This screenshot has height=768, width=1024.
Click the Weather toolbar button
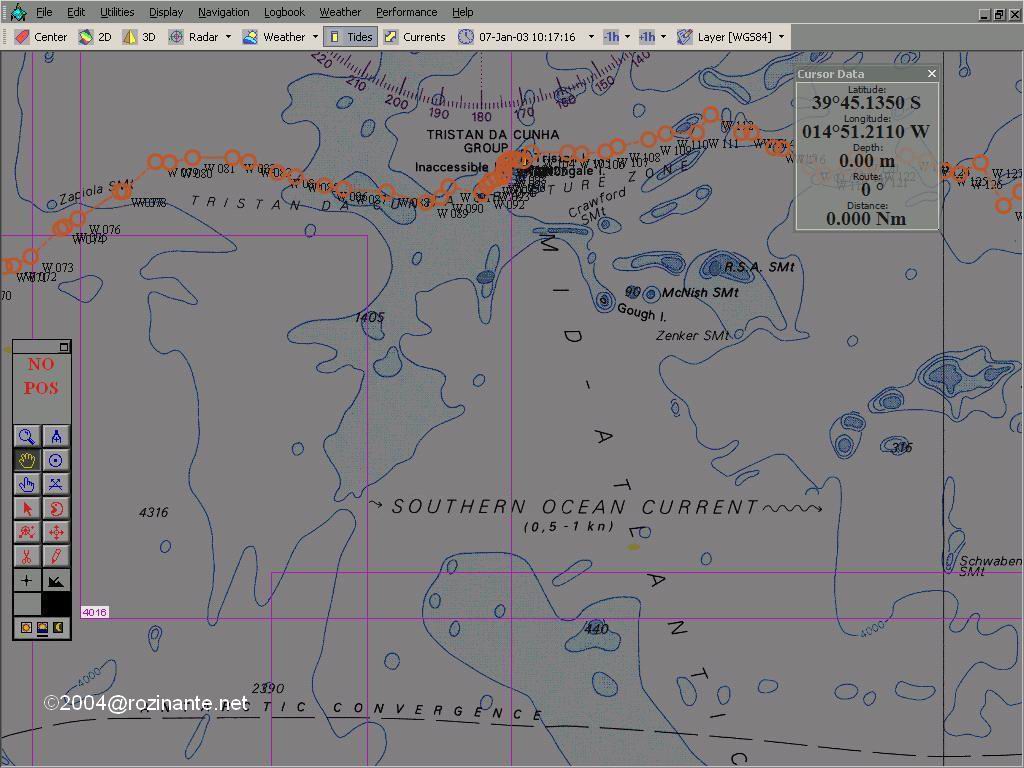point(274,37)
